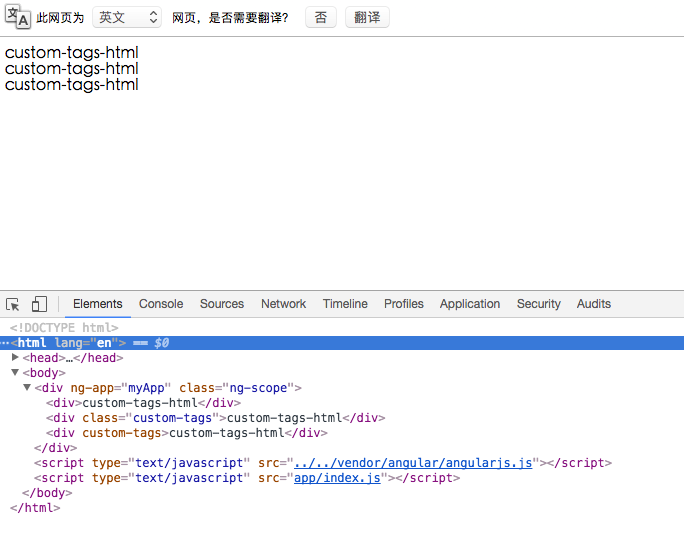Select the html lang="en" row
This screenshot has width=684, height=551.
tap(342, 343)
